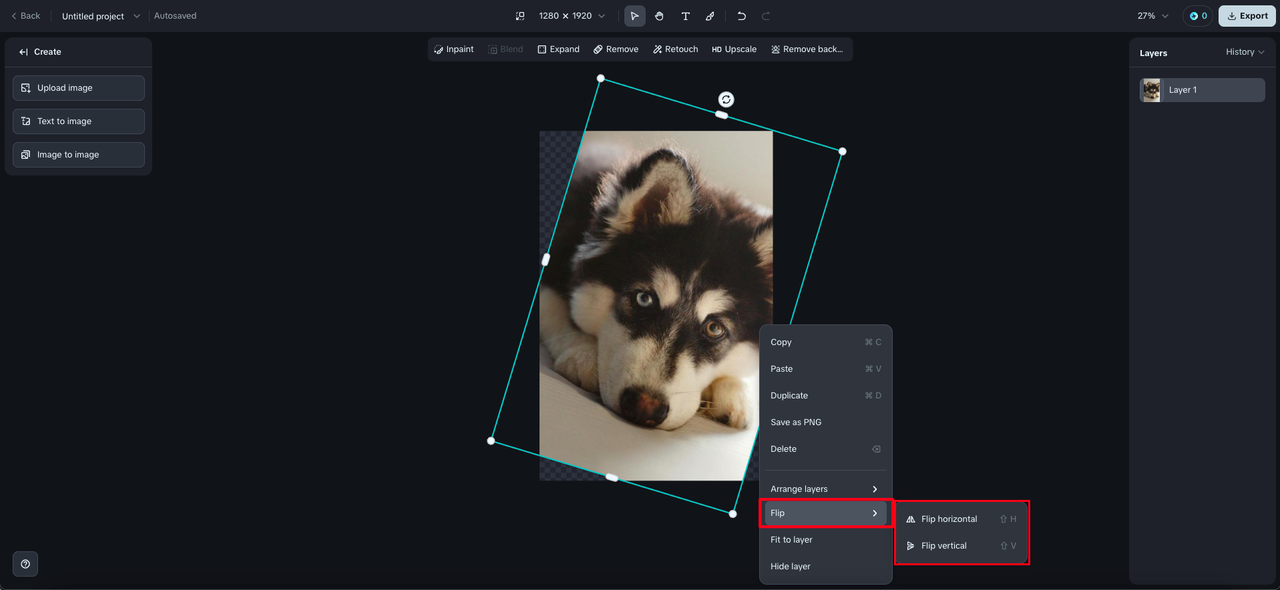
Task: Click the Export button
Action: (x=1247, y=16)
